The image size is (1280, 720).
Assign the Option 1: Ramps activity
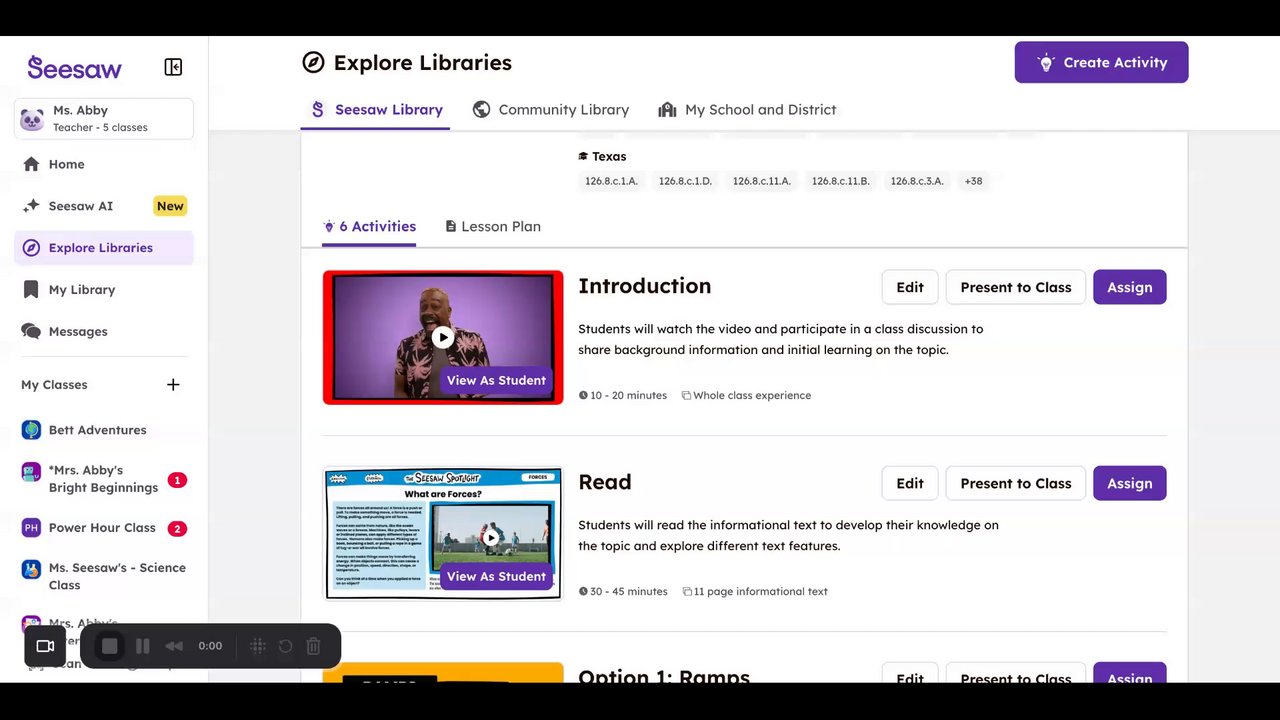pos(1130,674)
